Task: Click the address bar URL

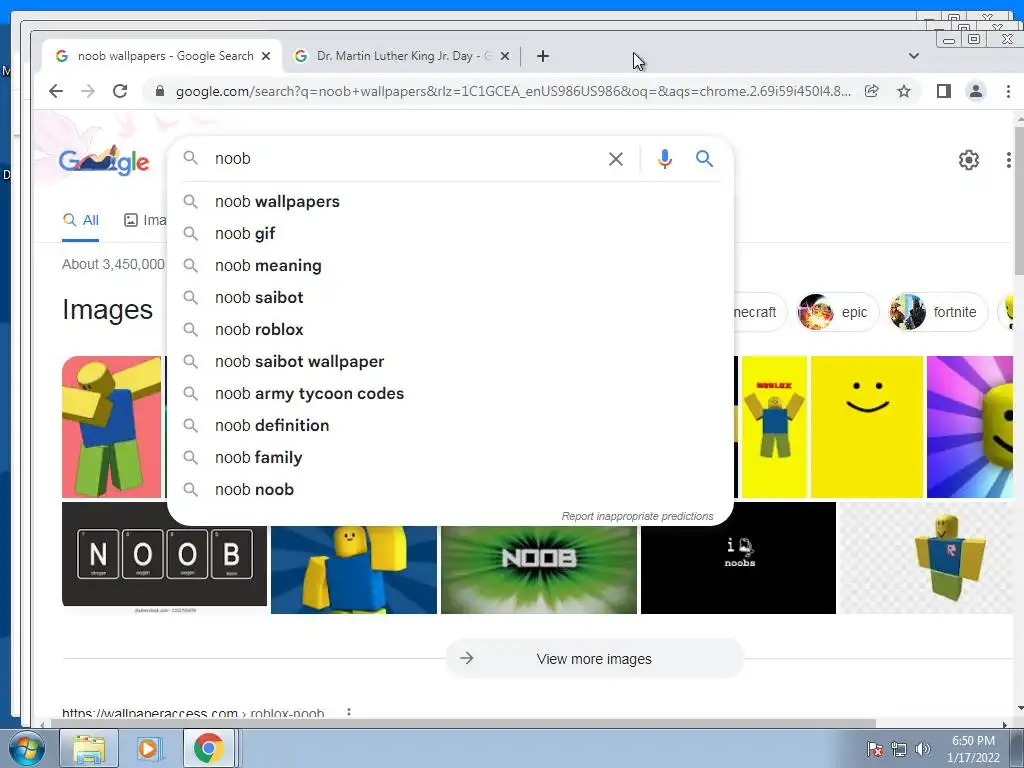Action: click(513, 91)
